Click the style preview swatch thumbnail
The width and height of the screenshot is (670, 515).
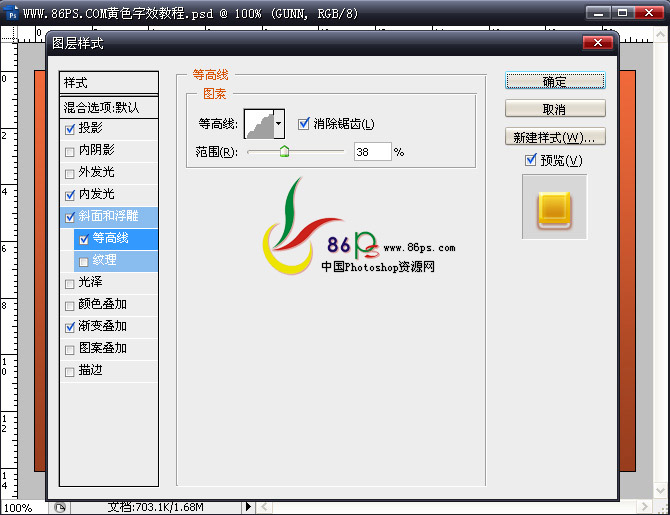coord(555,206)
